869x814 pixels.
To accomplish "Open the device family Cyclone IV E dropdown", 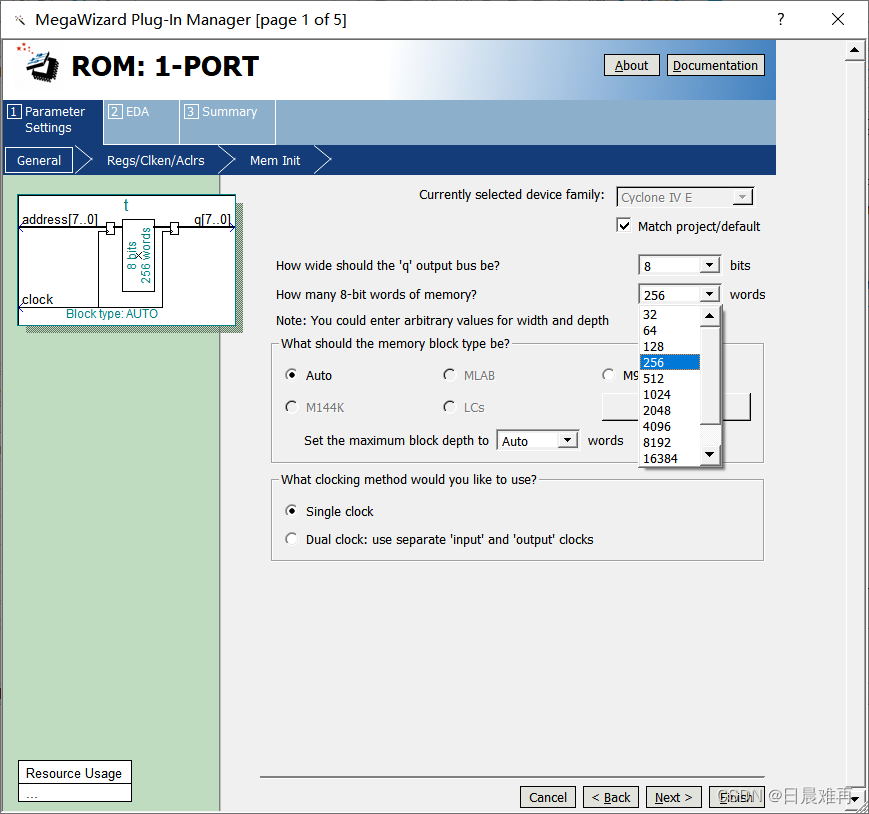I will pyautogui.click(x=742, y=197).
